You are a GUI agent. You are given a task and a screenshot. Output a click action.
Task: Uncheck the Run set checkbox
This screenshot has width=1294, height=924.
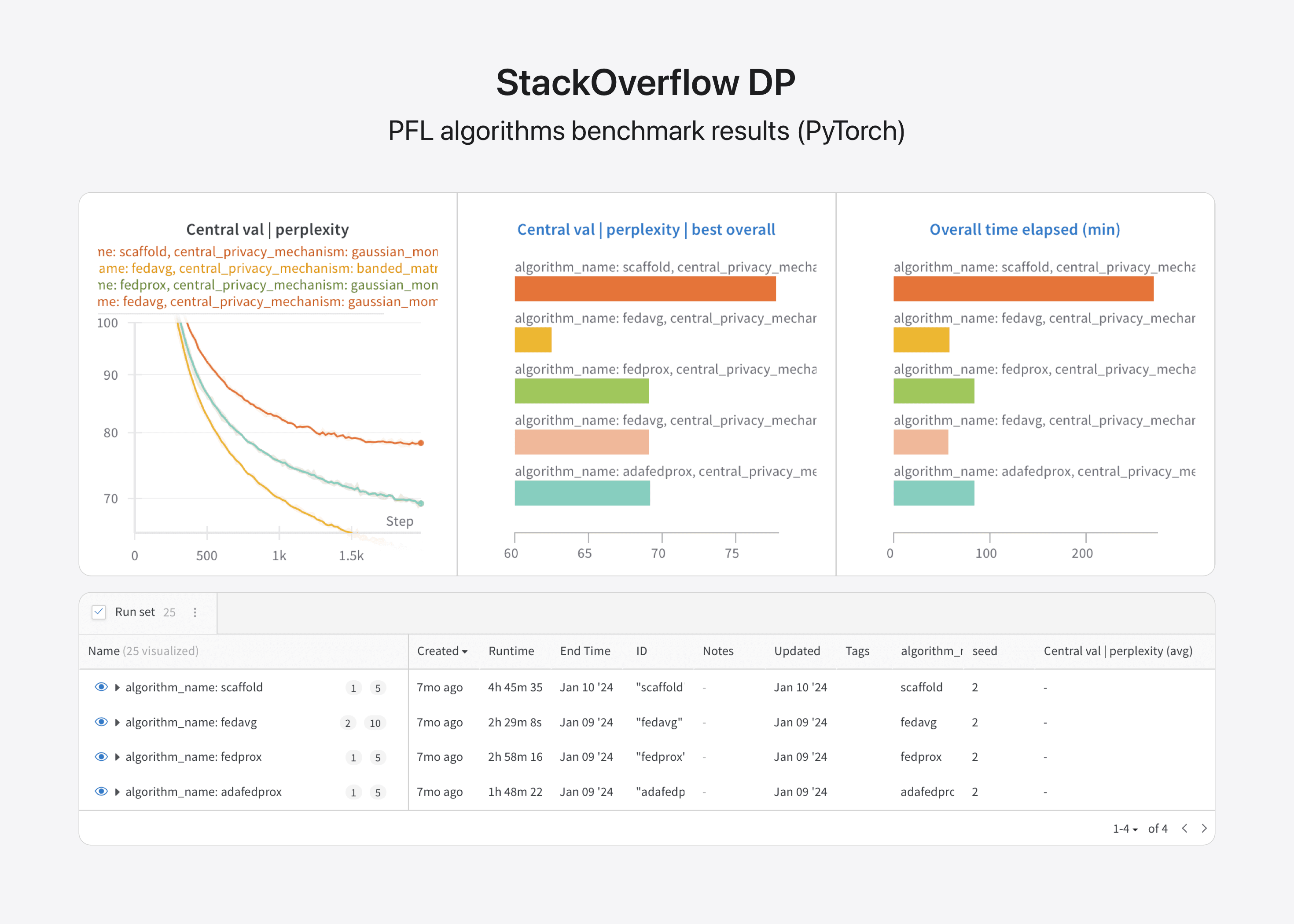click(99, 612)
